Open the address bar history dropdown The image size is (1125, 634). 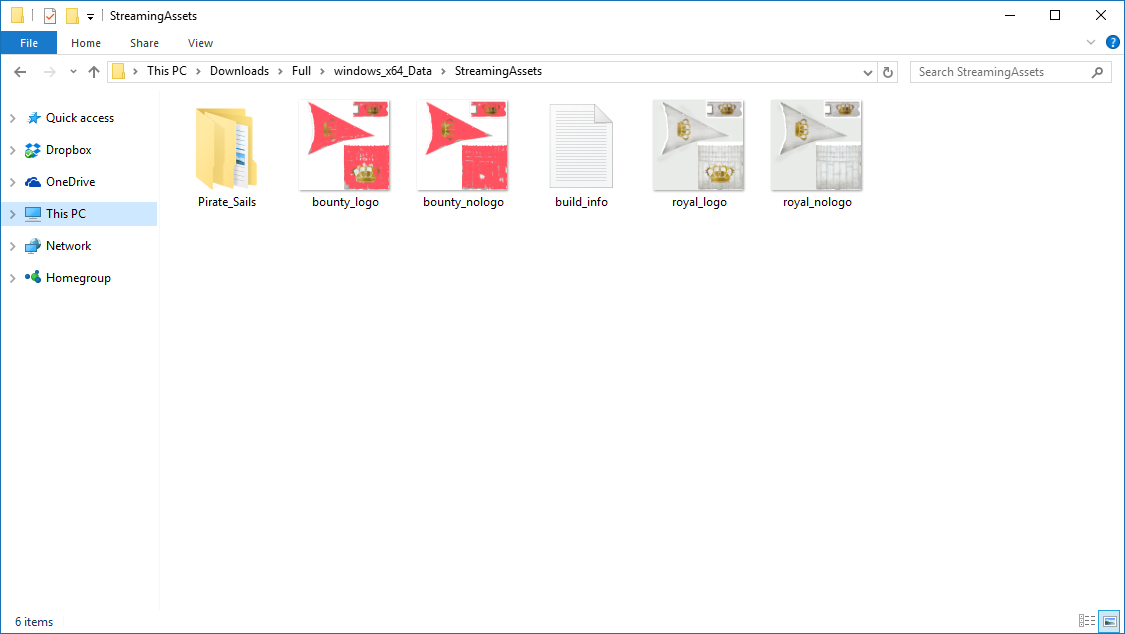point(867,72)
